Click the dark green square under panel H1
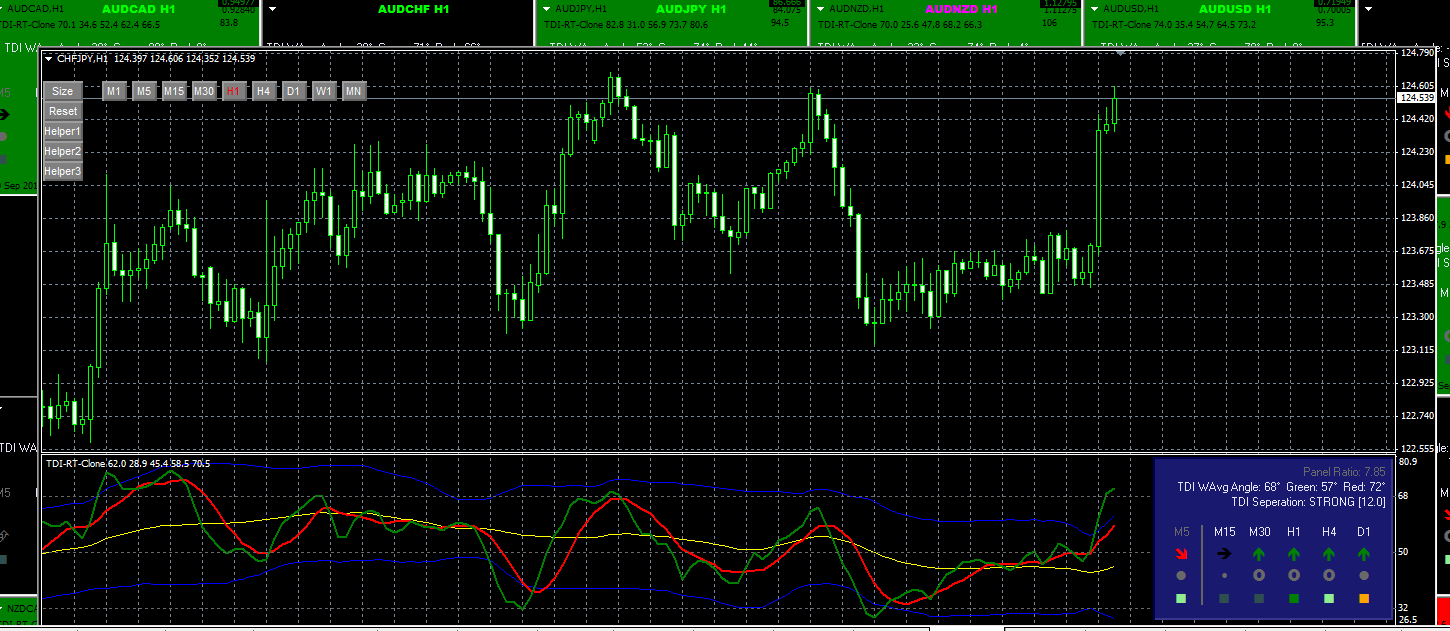Viewport: 1450px width, 631px height. pyautogui.click(x=1294, y=599)
